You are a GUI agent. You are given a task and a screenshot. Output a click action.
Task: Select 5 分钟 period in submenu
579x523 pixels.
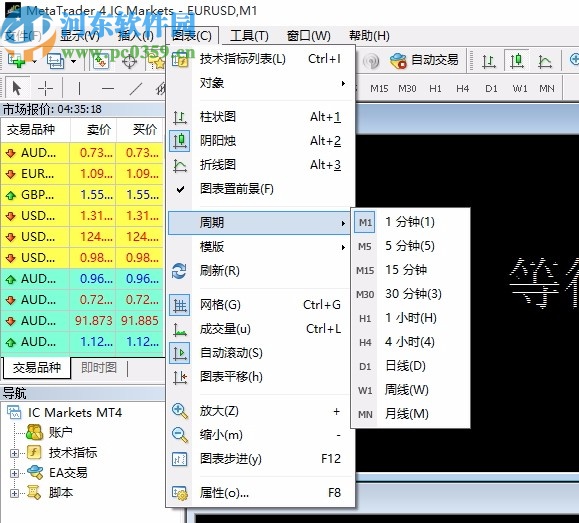click(x=410, y=246)
